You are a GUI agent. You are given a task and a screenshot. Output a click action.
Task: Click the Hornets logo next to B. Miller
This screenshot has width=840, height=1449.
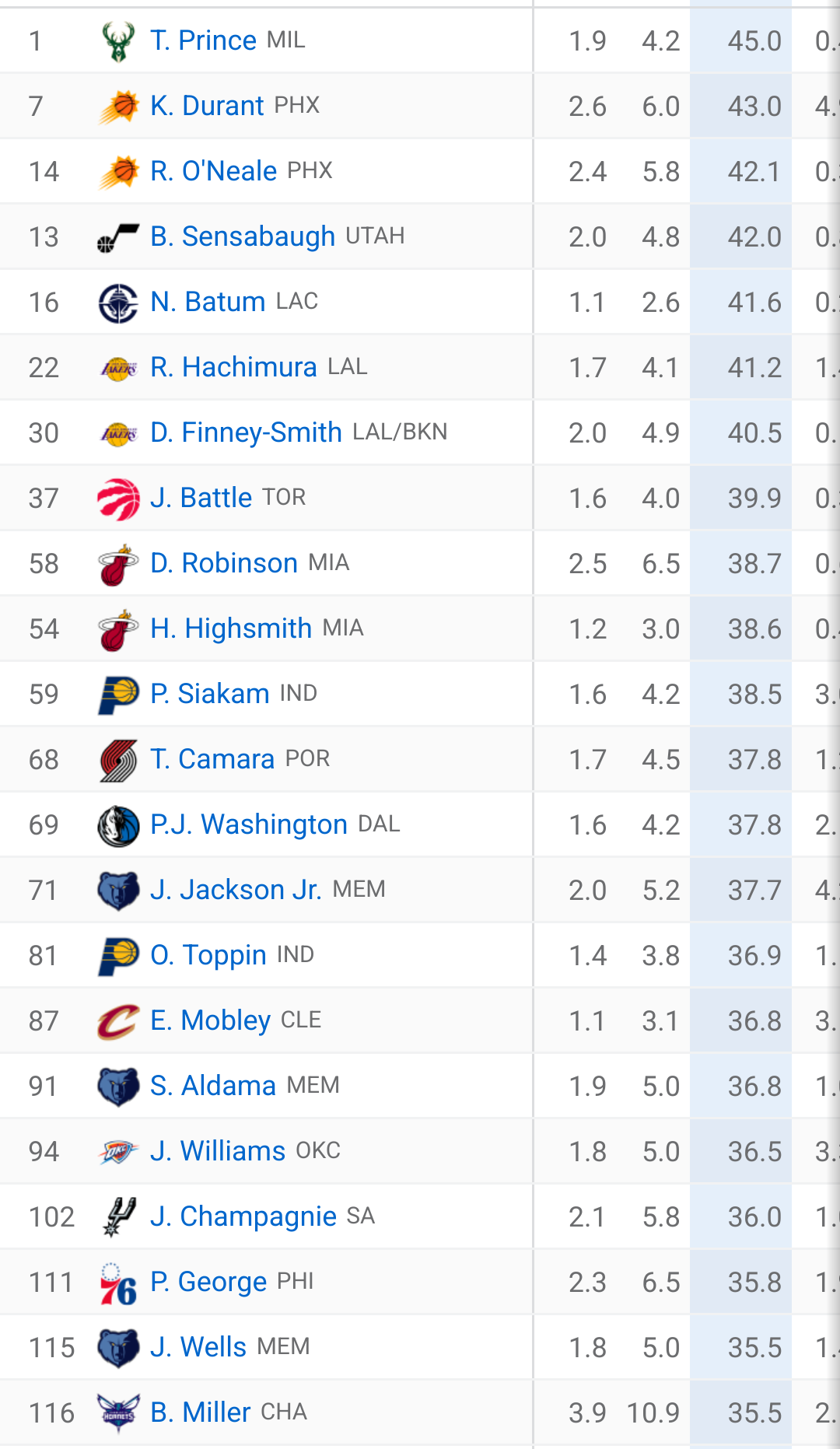118,1413
